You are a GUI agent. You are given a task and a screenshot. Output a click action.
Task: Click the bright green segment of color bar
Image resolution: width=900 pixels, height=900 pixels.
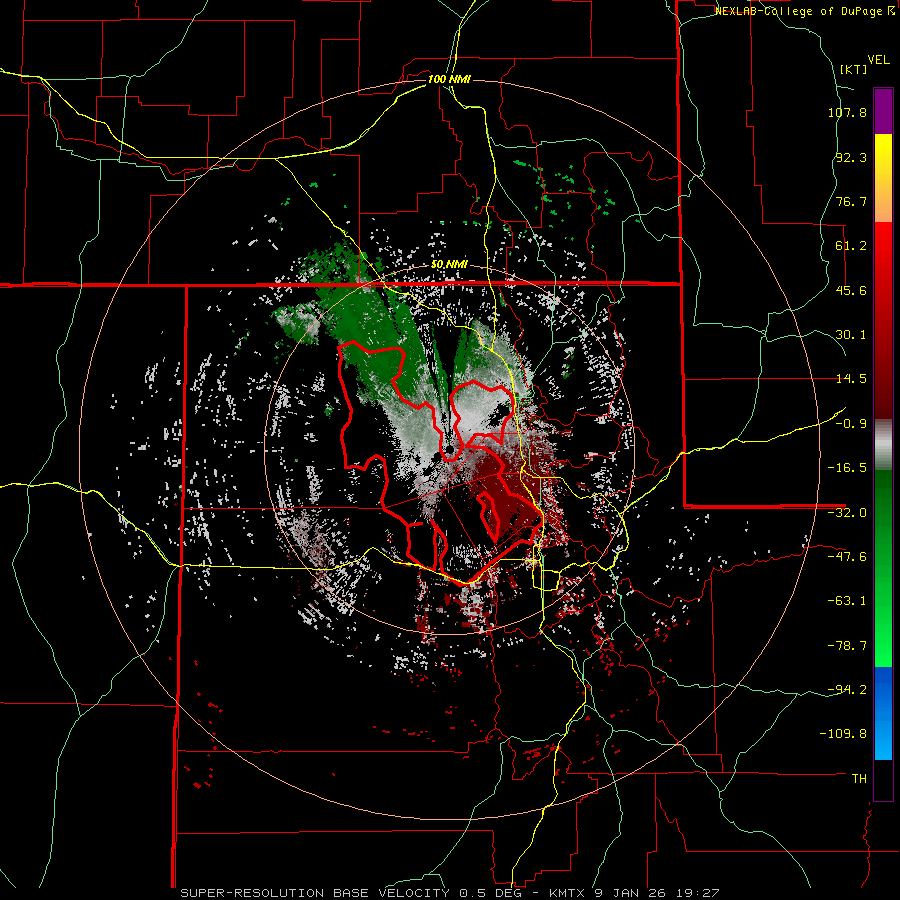pos(883,568)
